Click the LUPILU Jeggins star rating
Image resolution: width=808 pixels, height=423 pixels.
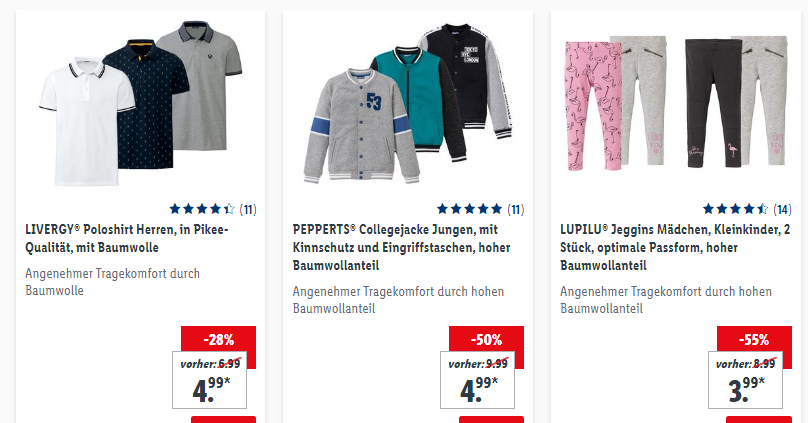click(x=735, y=209)
